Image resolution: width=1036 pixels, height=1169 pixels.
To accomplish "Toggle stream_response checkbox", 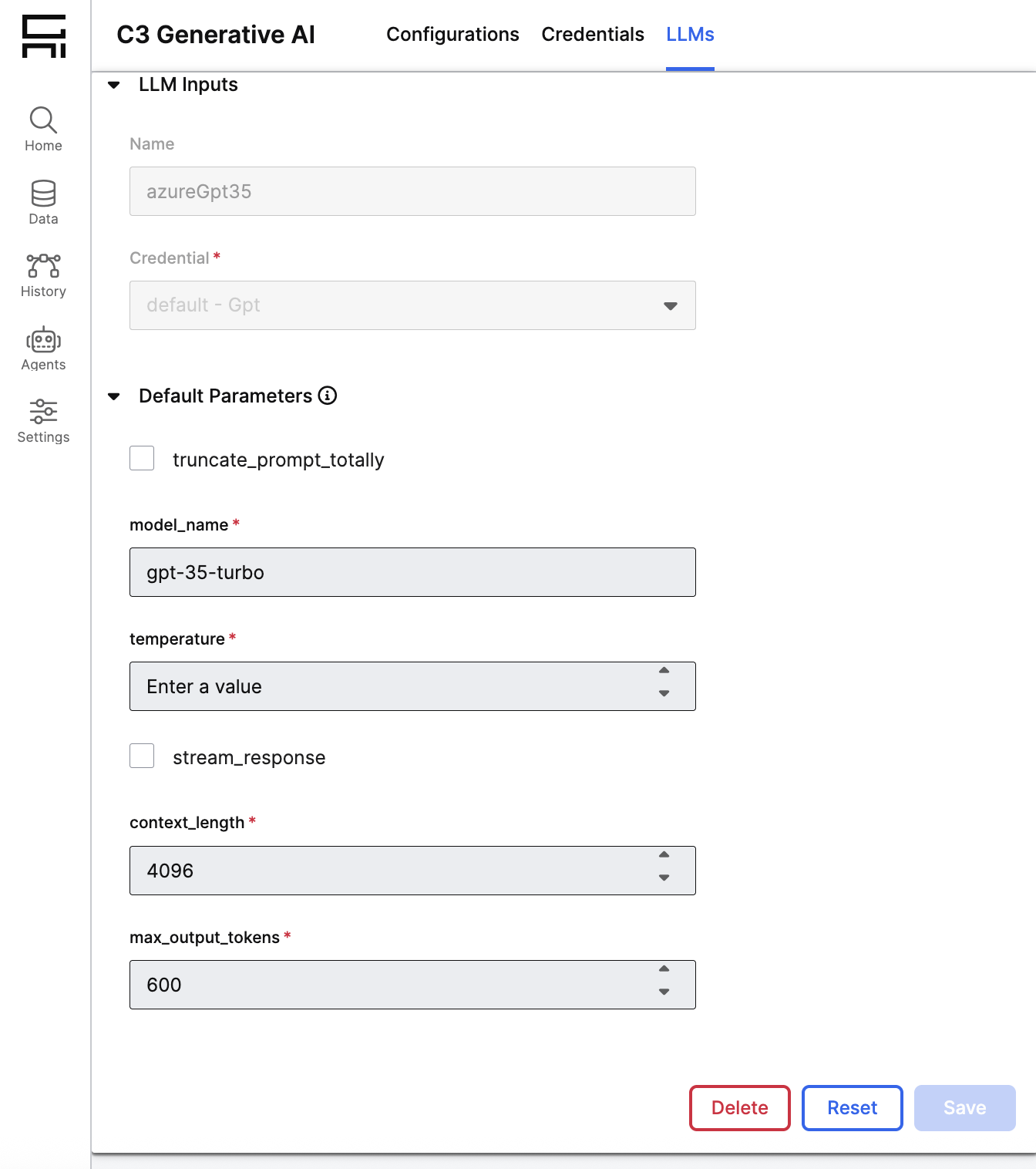I will click(142, 756).
